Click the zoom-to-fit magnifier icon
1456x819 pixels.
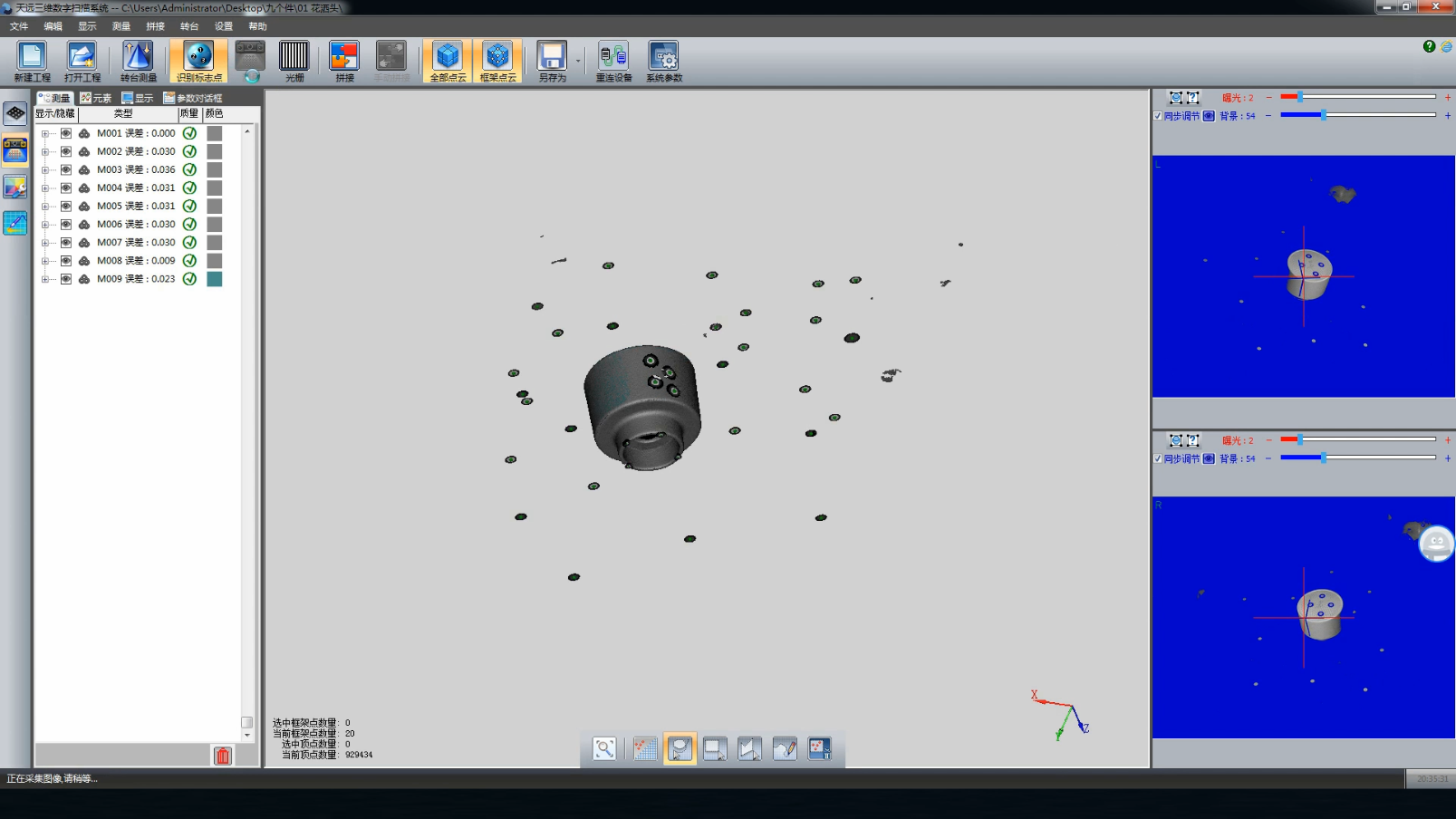[x=604, y=749]
